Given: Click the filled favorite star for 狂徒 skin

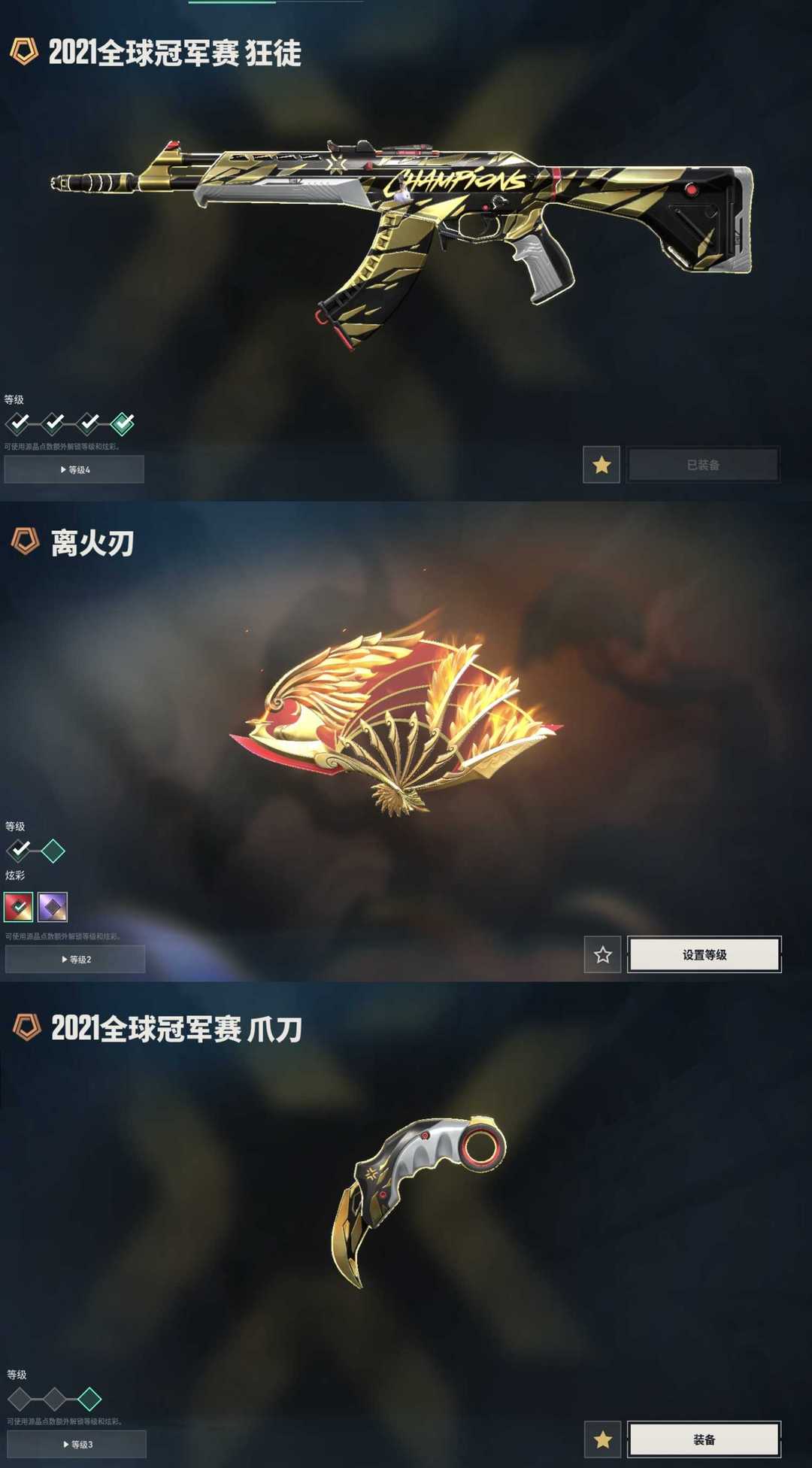Looking at the screenshot, I should click(x=601, y=465).
